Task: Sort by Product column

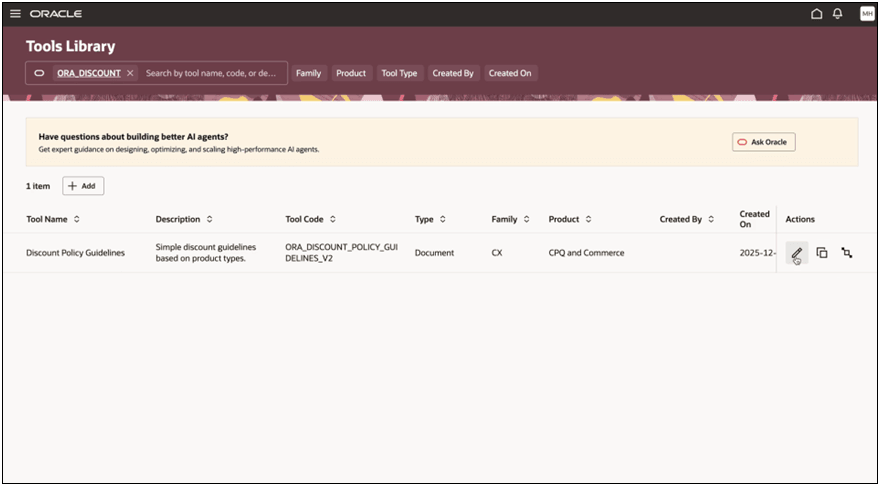Action: [x=588, y=219]
